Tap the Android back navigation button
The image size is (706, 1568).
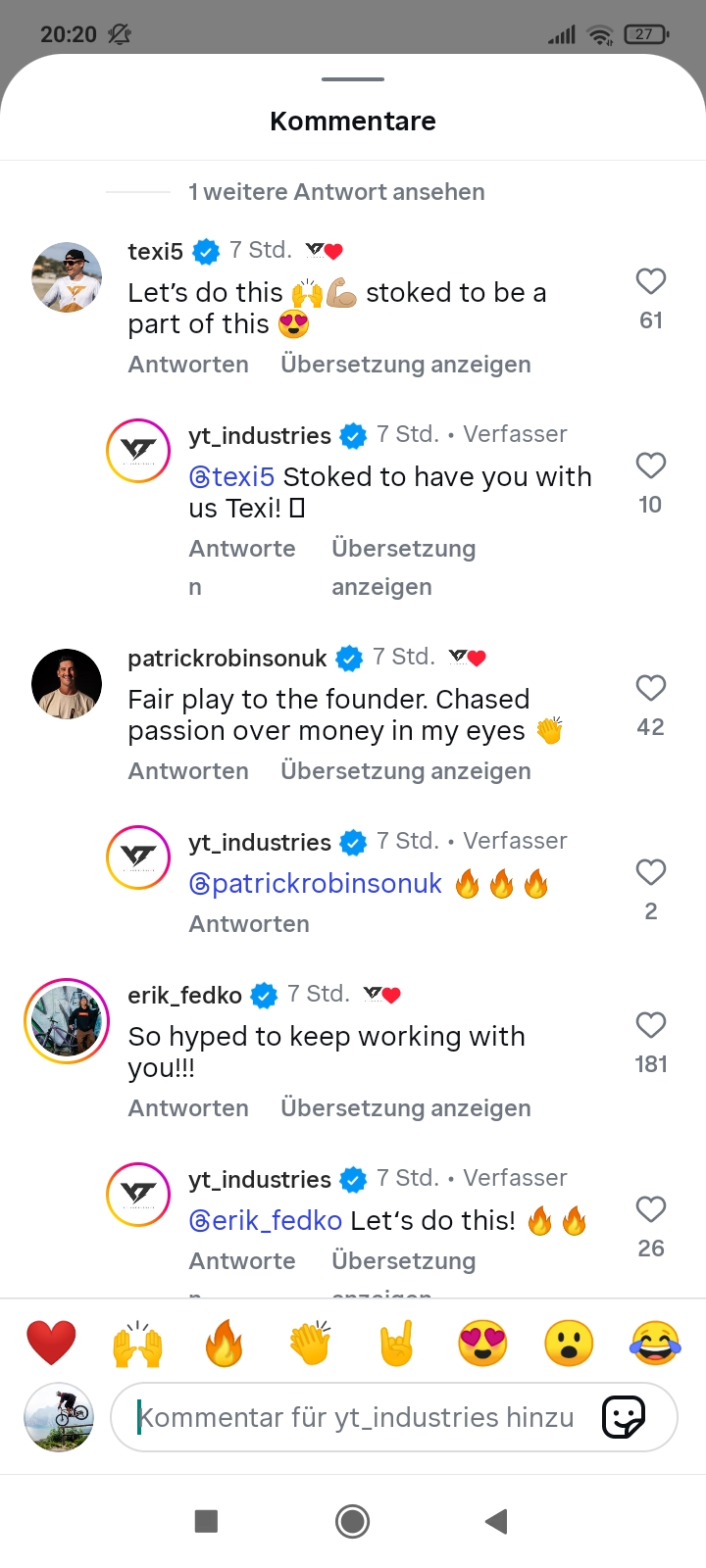(497, 1521)
